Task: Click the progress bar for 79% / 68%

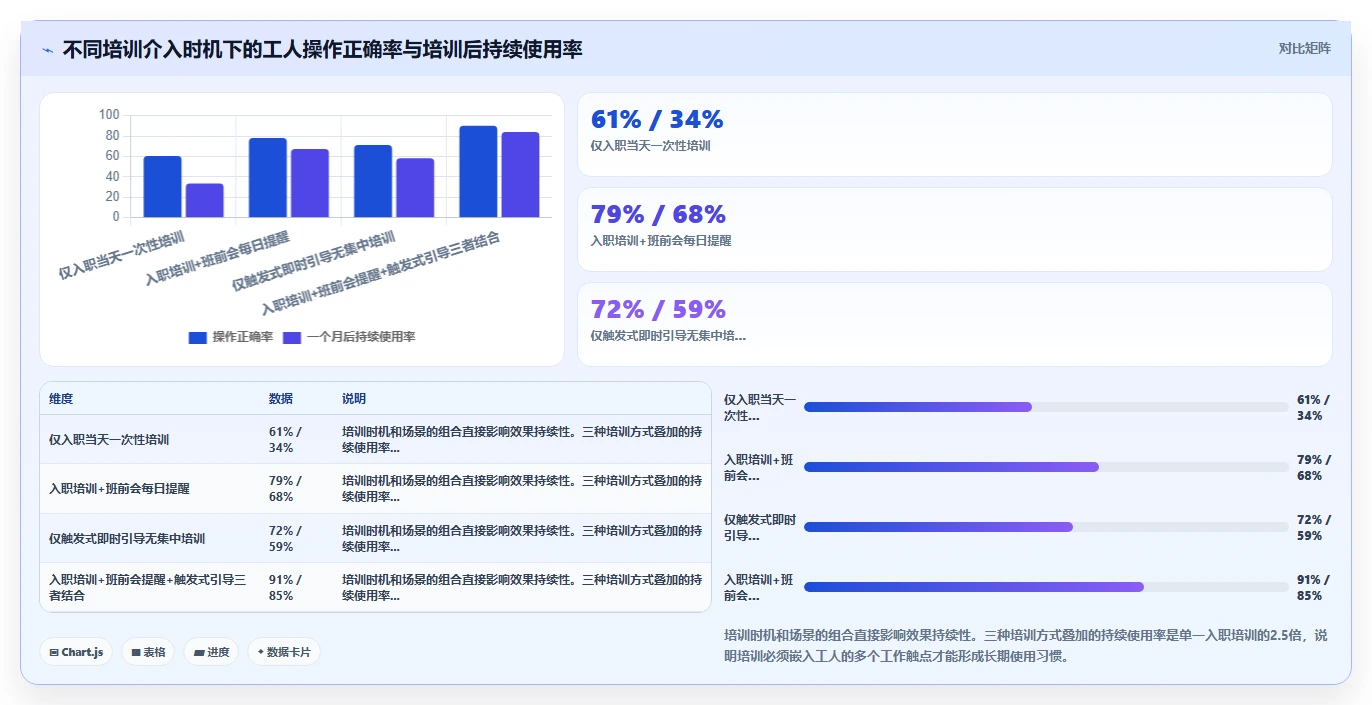Action: [1046, 467]
